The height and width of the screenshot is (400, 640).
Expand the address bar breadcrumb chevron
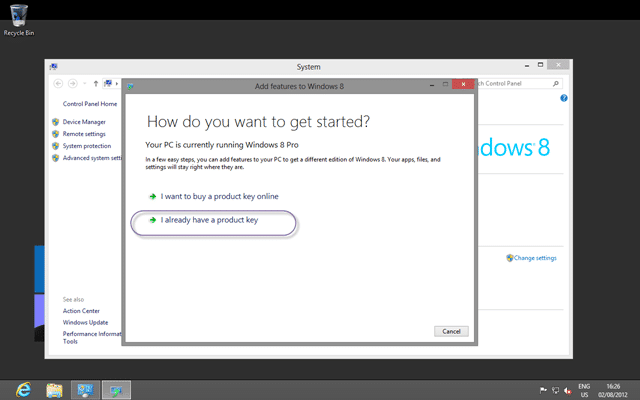point(117,83)
